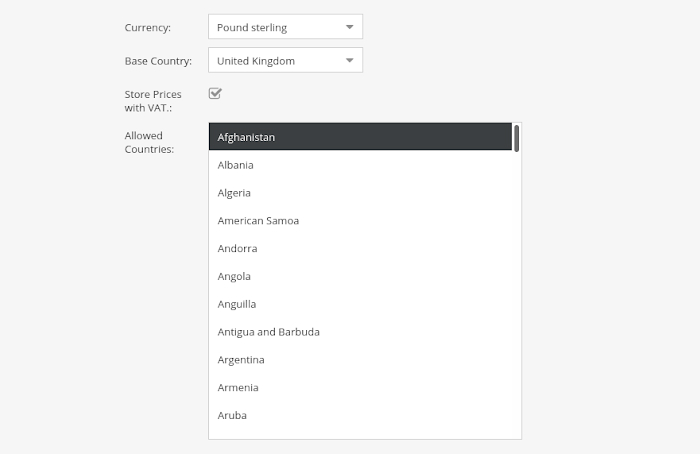Select Algeria in the Allowed Countries list

click(360, 192)
